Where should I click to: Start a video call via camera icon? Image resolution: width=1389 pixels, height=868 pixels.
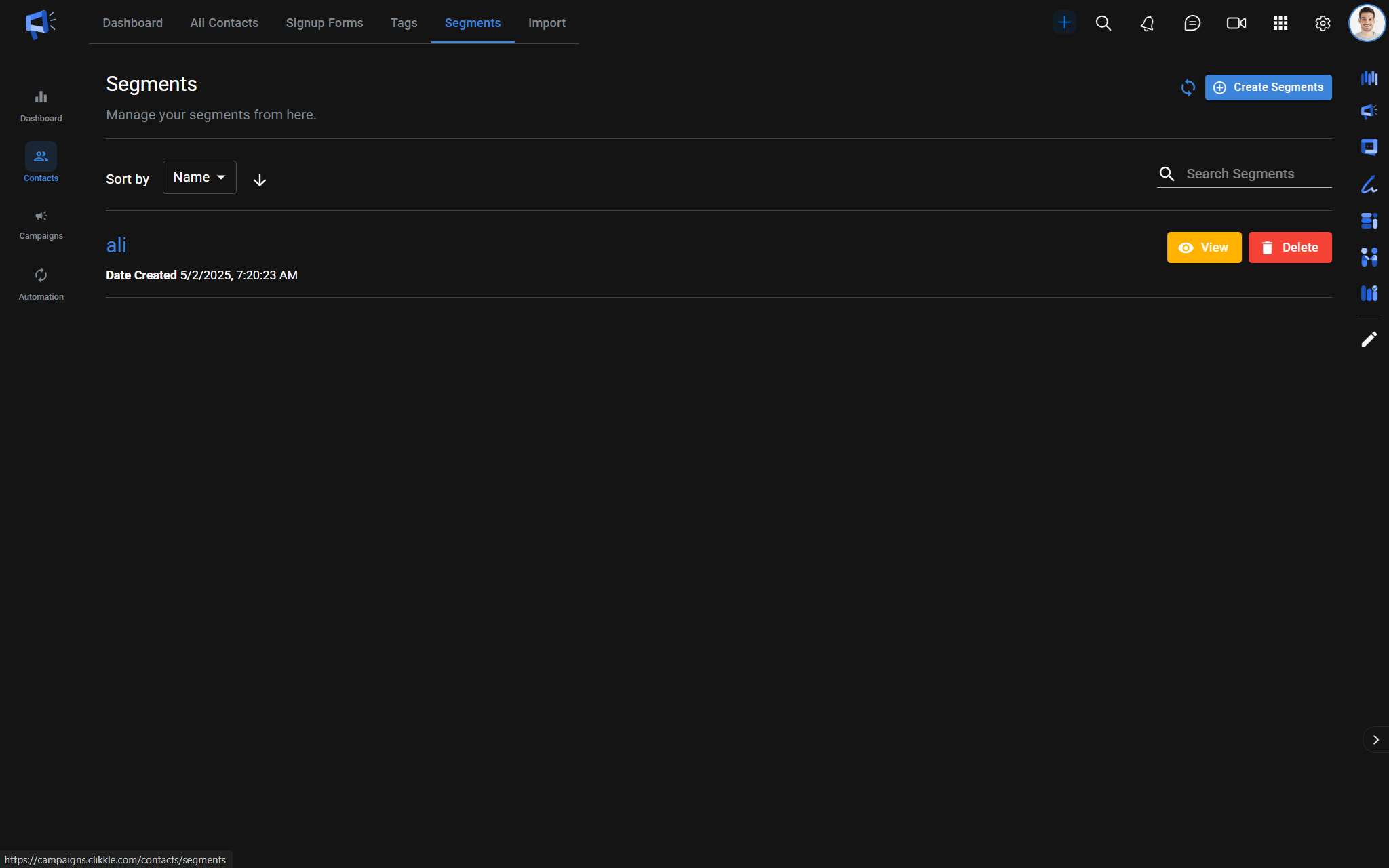(x=1236, y=23)
